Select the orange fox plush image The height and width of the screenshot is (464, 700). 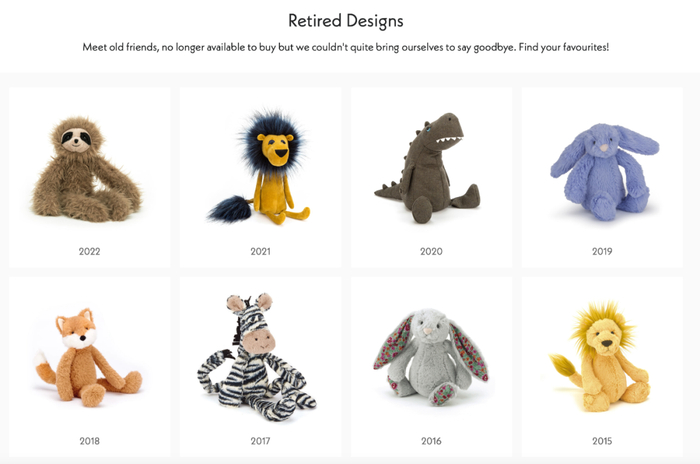88,357
